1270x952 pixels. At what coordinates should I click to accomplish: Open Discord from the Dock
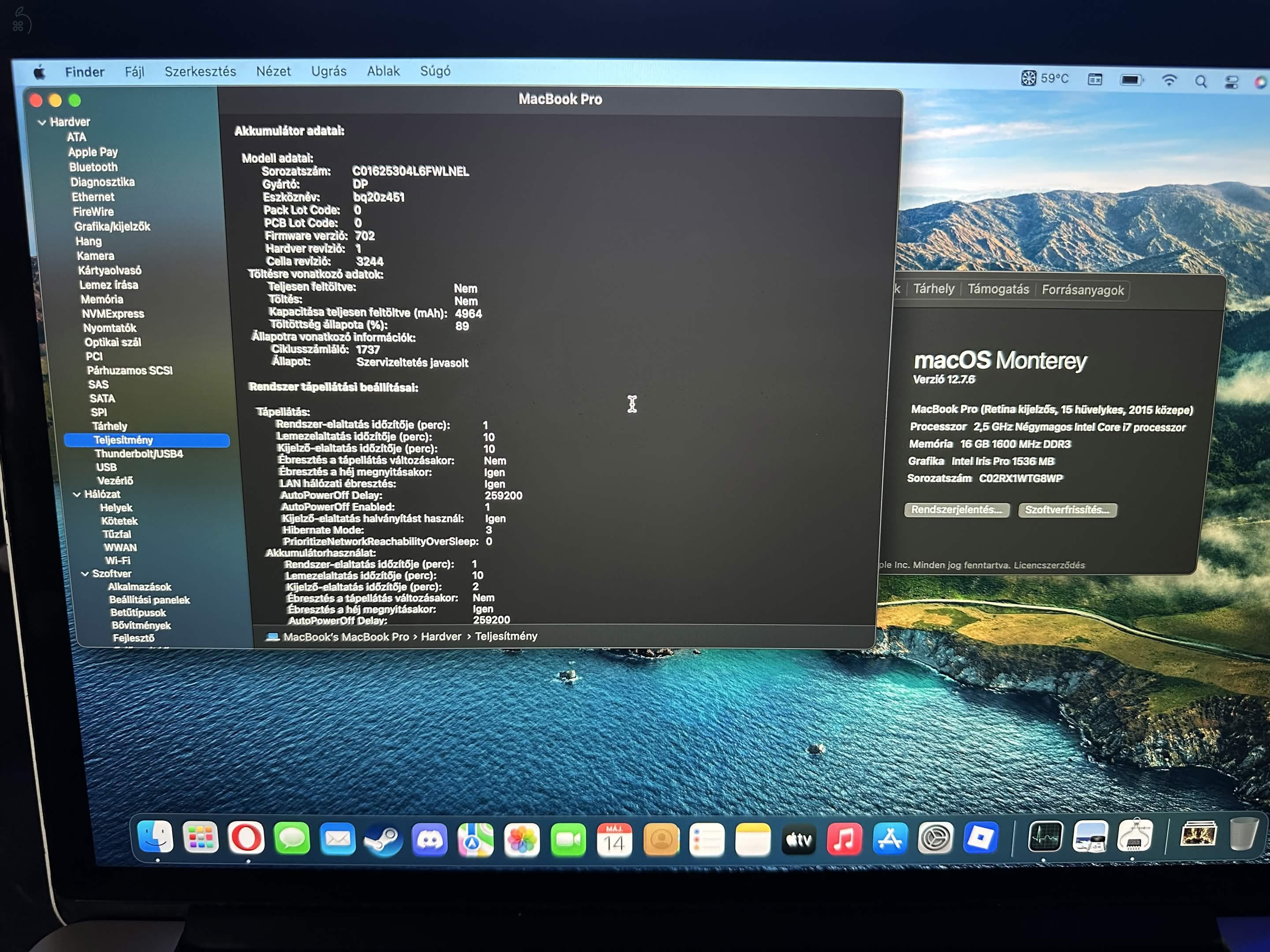tap(430, 840)
